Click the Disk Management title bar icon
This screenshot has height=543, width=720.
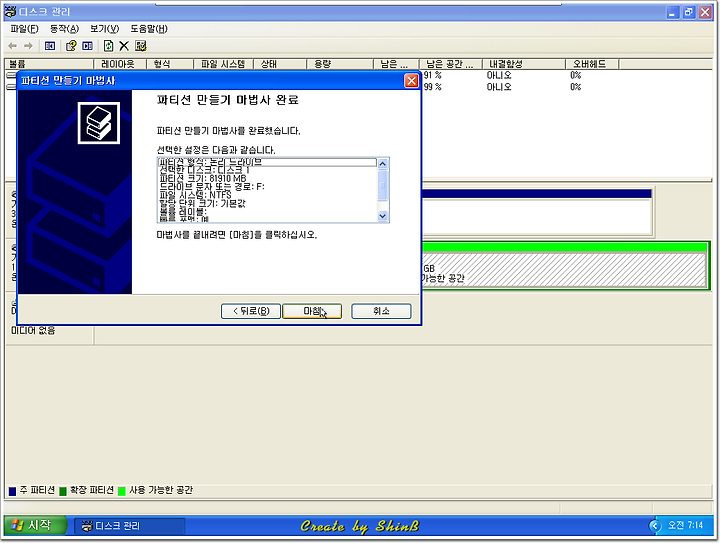[x=10, y=11]
